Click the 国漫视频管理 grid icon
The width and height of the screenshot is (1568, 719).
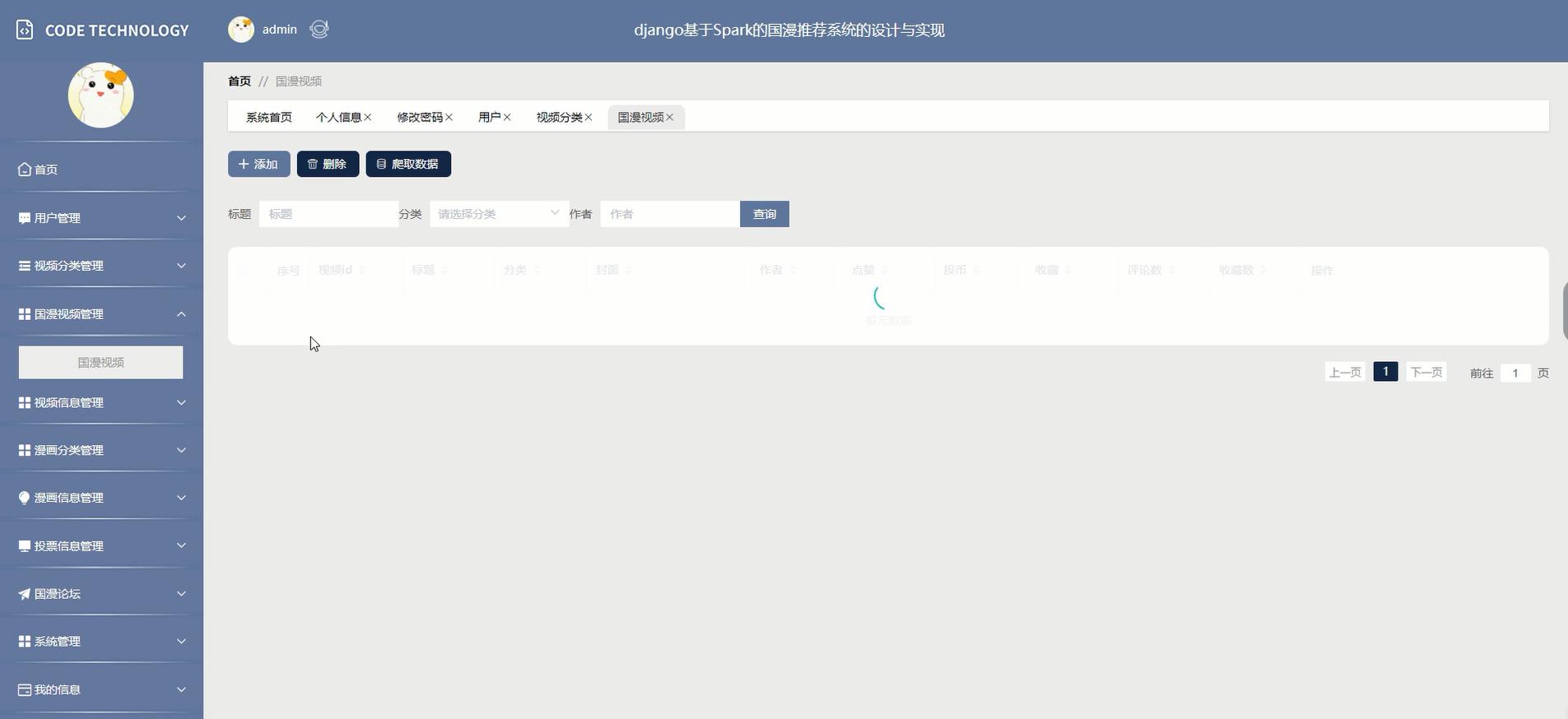(x=24, y=314)
